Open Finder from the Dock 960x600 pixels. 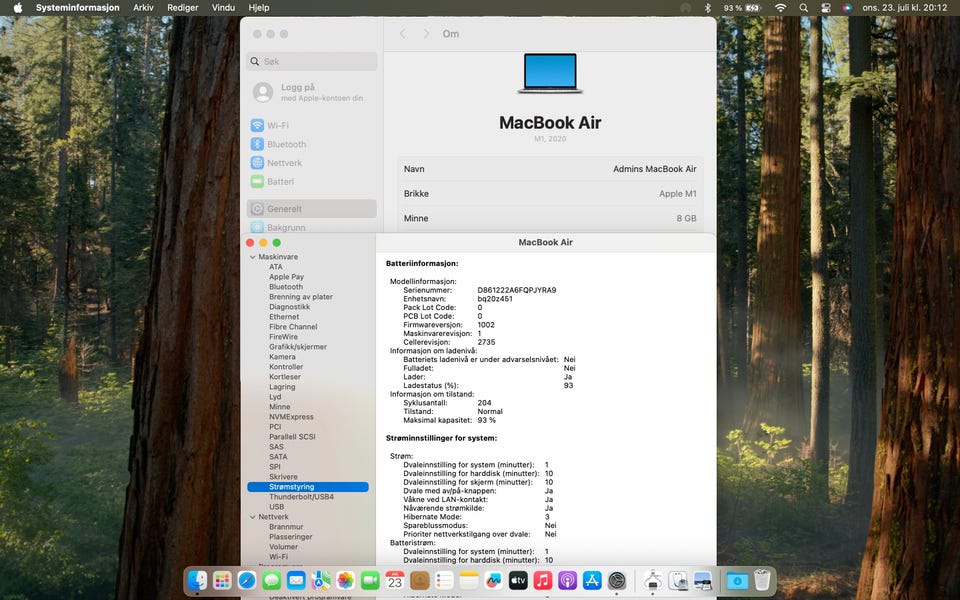coord(197,580)
